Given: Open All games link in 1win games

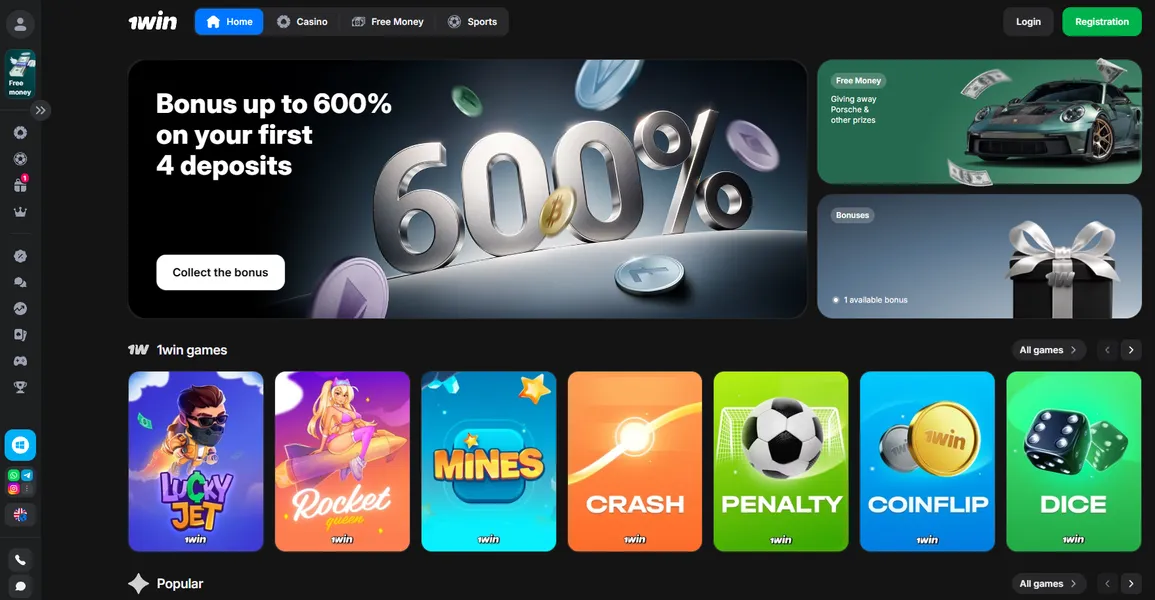Looking at the screenshot, I should pos(1047,350).
